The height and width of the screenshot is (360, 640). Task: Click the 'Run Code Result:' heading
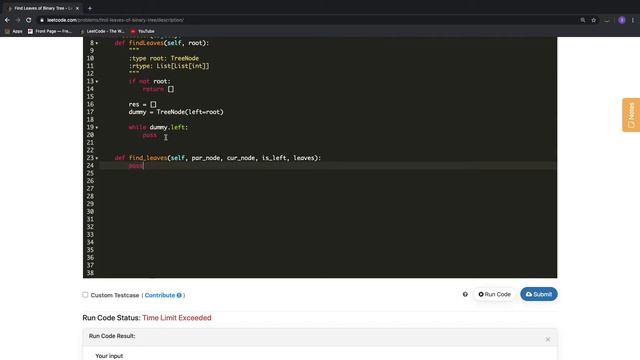coord(112,336)
